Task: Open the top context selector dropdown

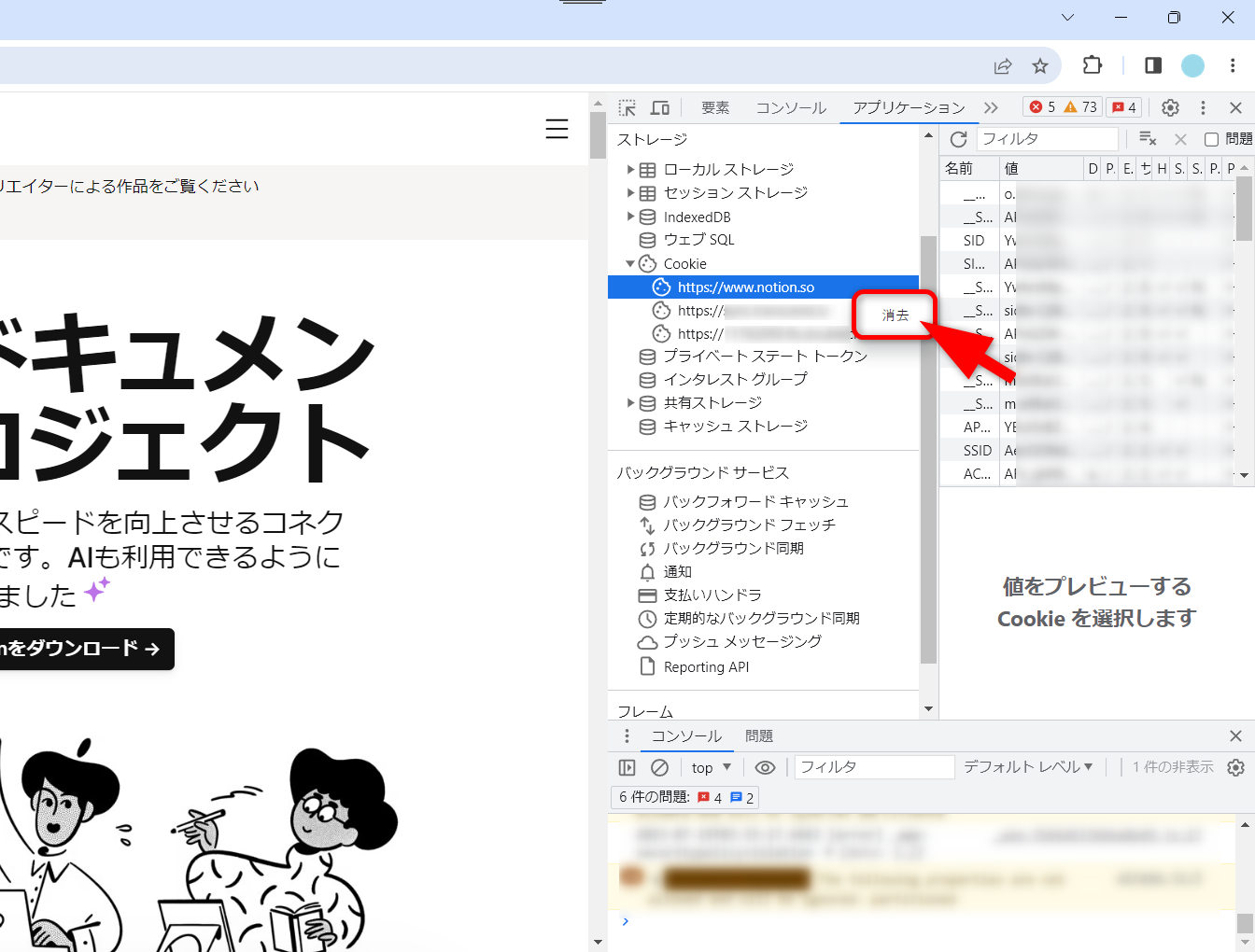Action: coord(712,767)
